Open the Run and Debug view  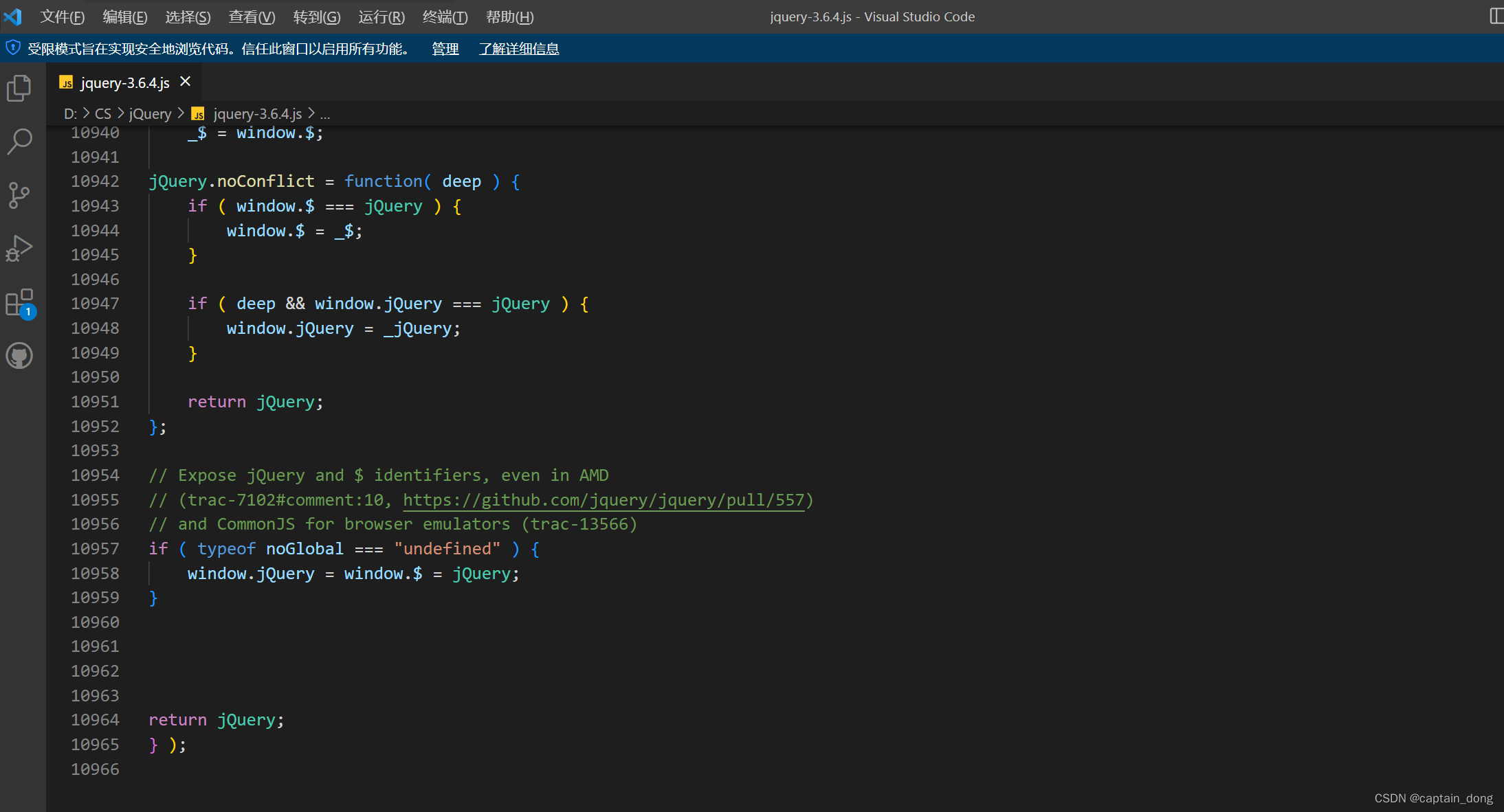19,248
